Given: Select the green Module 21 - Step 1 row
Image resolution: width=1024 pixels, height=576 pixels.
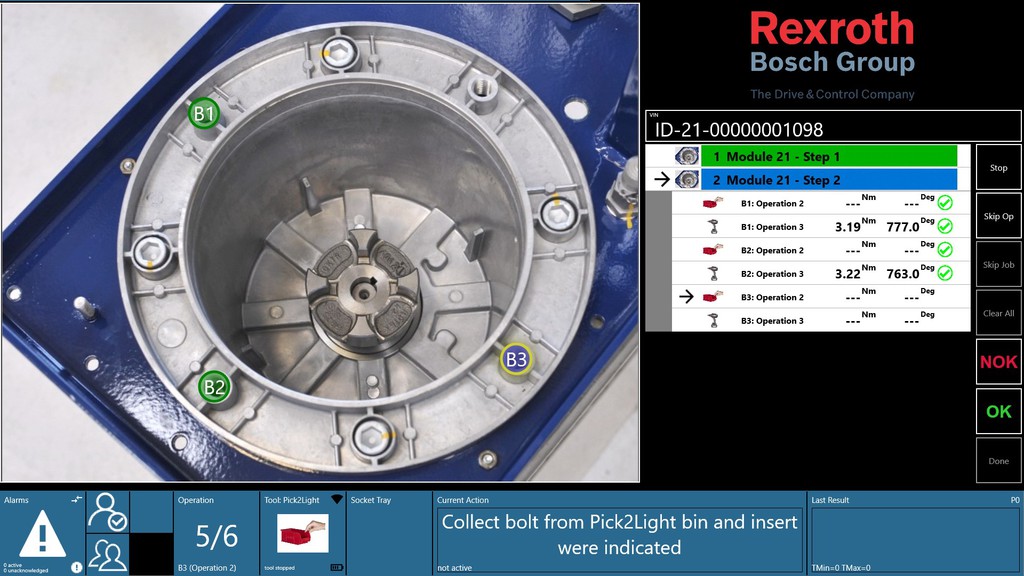Looking at the screenshot, I should click(x=829, y=156).
